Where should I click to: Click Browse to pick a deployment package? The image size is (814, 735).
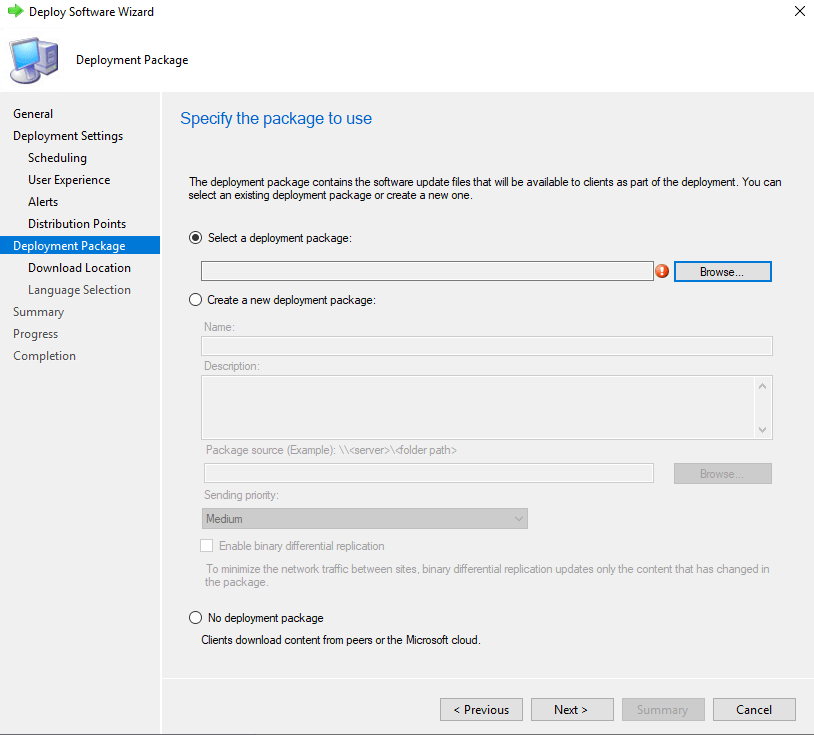coord(722,272)
